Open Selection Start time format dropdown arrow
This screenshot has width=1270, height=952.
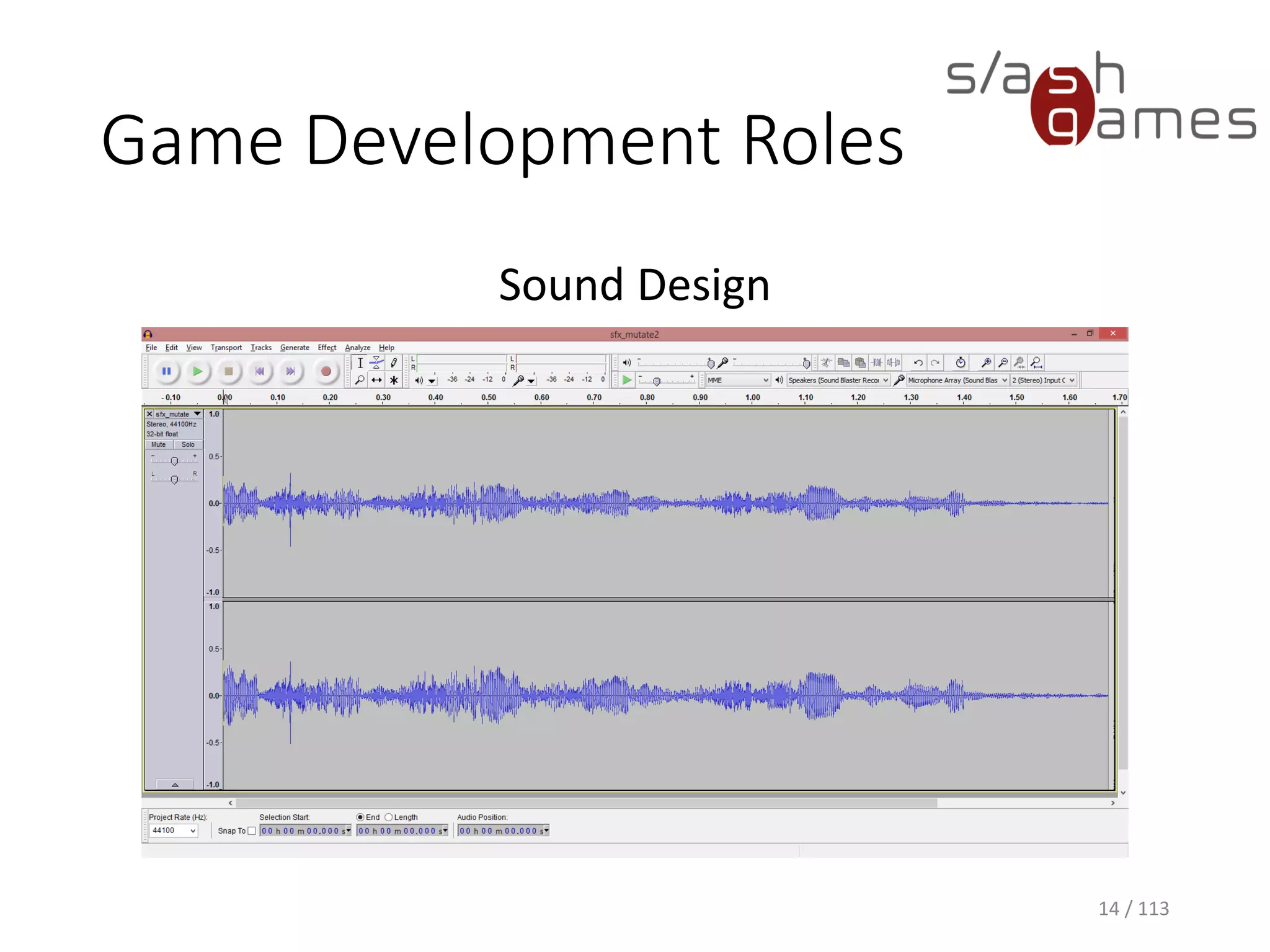349,831
